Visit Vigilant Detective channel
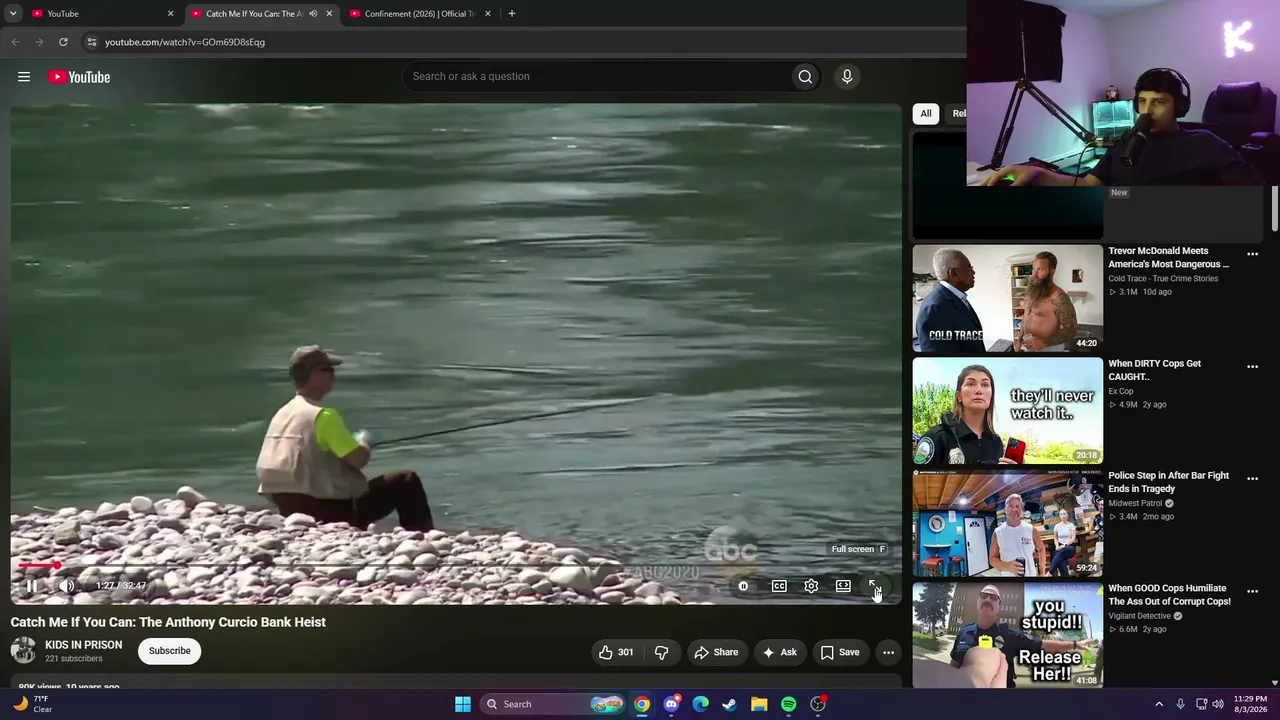Viewport: 1280px width, 720px height. click(1139, 616)
